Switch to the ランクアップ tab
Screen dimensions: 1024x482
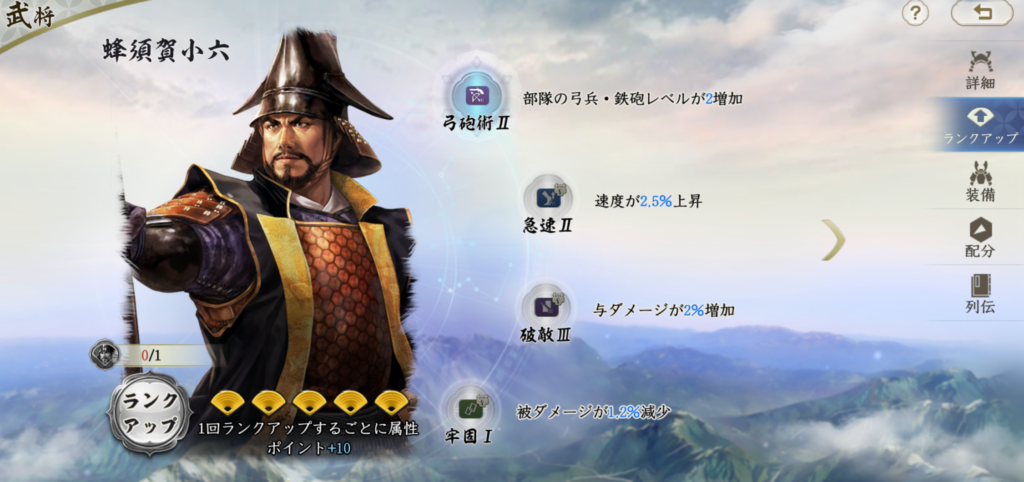[x=980, y=125]
